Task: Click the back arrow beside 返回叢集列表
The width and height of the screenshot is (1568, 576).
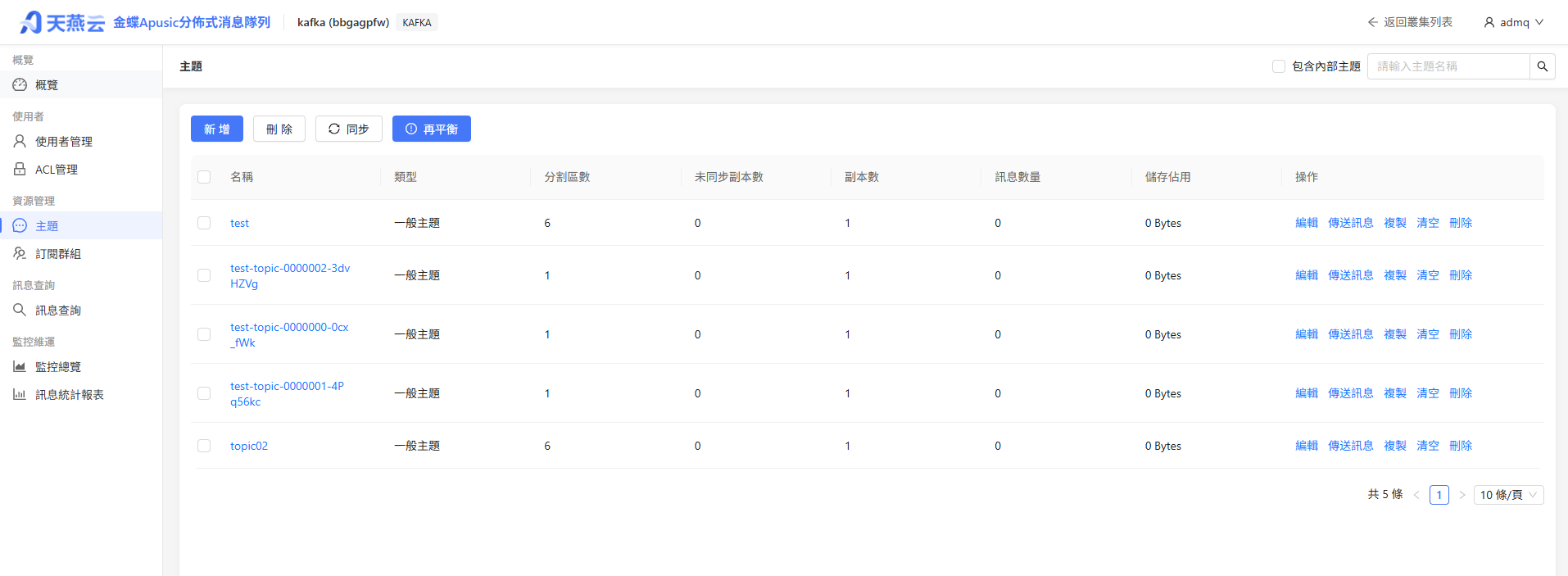Action: click(1373, 22)
